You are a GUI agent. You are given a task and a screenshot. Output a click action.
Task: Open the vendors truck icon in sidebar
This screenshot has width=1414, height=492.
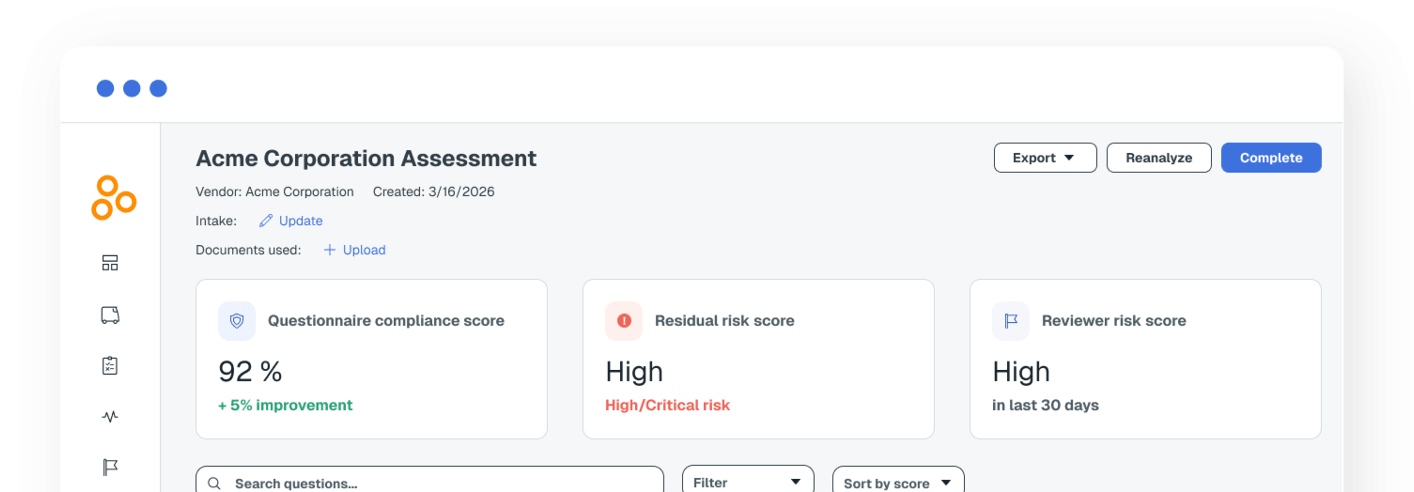[x=110, y=315]
